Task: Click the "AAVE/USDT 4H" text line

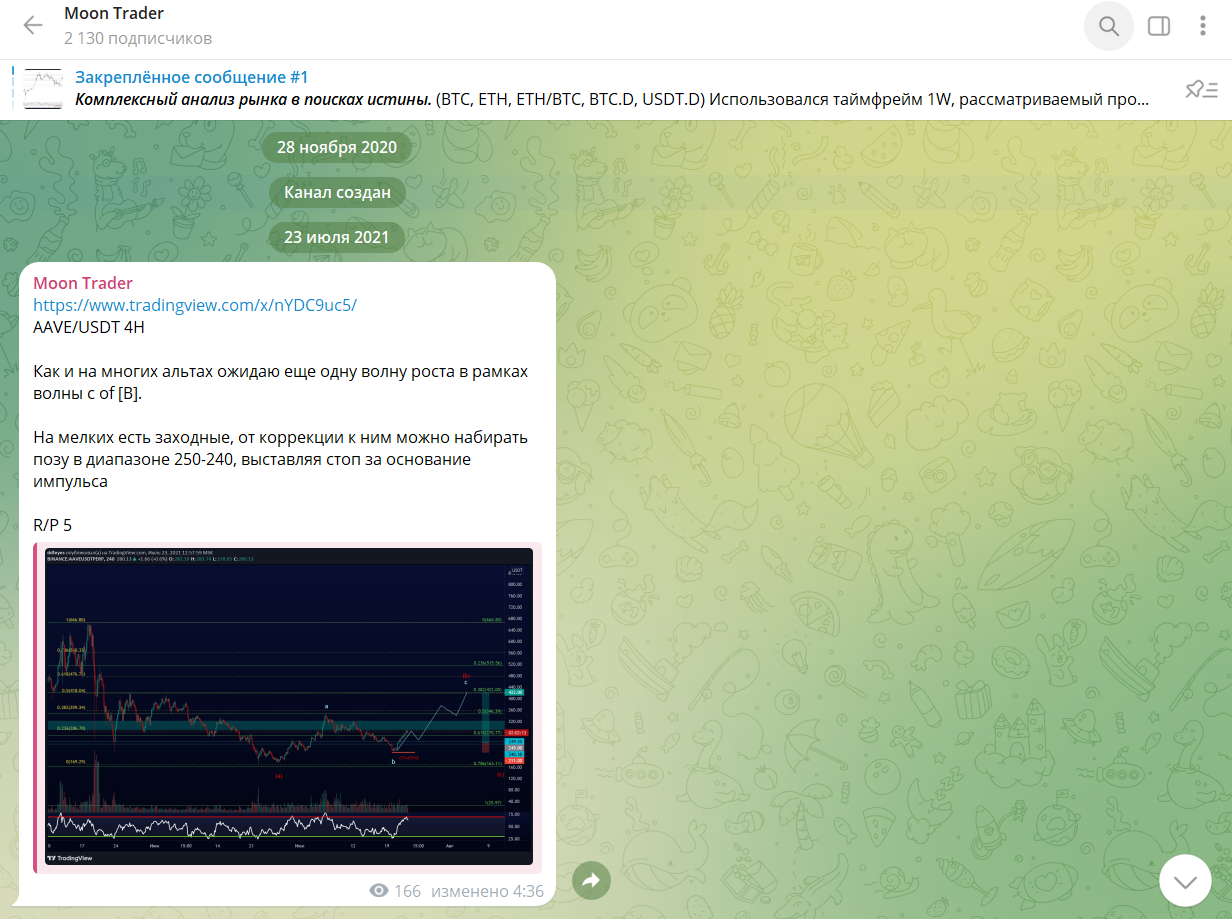Action: (89, 327)
